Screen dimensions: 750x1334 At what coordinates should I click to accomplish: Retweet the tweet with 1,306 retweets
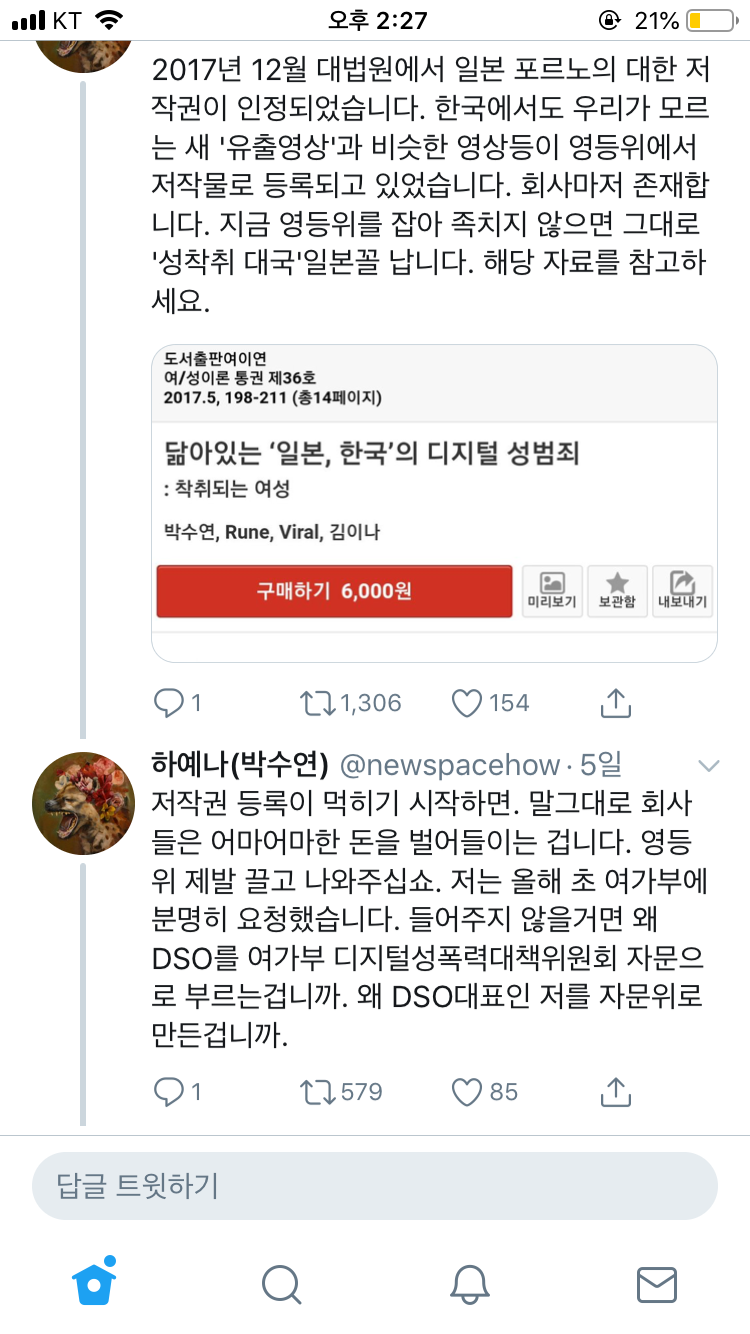click(x=320, y=703)
